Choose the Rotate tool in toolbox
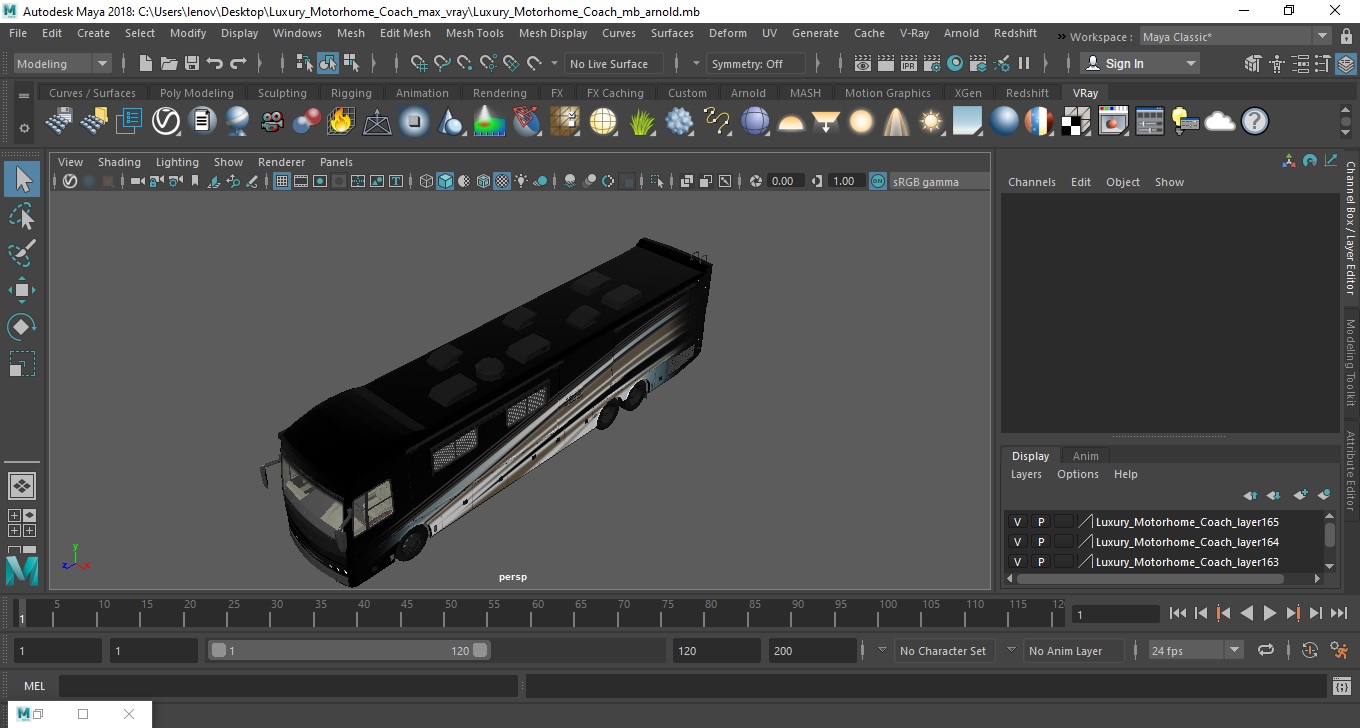The image size is (1360, 728). click(22, 326)
